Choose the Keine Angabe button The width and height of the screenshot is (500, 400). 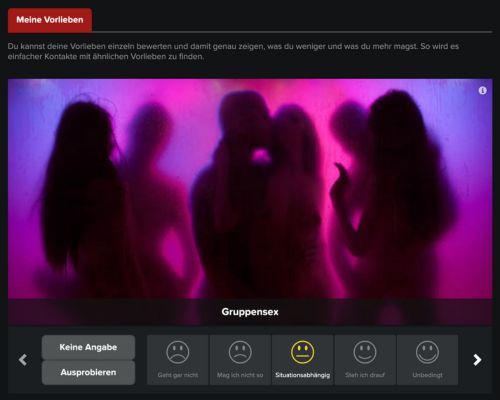pyautogui.click(x=88, y=347)
